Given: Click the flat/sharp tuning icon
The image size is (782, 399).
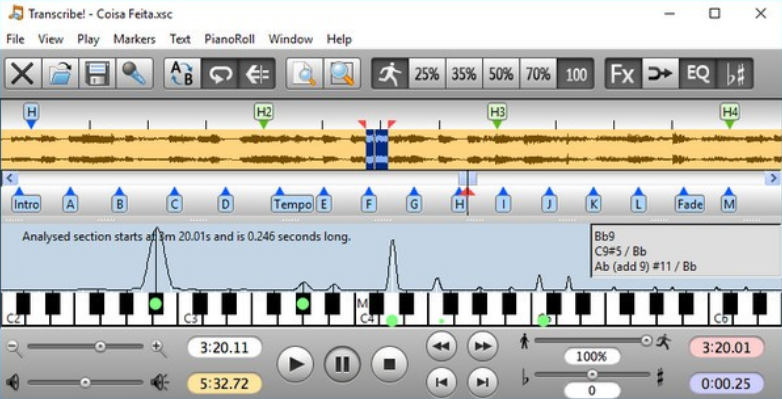Looking at the screenshot, I should pyautogui.click(x=734, y=74).
